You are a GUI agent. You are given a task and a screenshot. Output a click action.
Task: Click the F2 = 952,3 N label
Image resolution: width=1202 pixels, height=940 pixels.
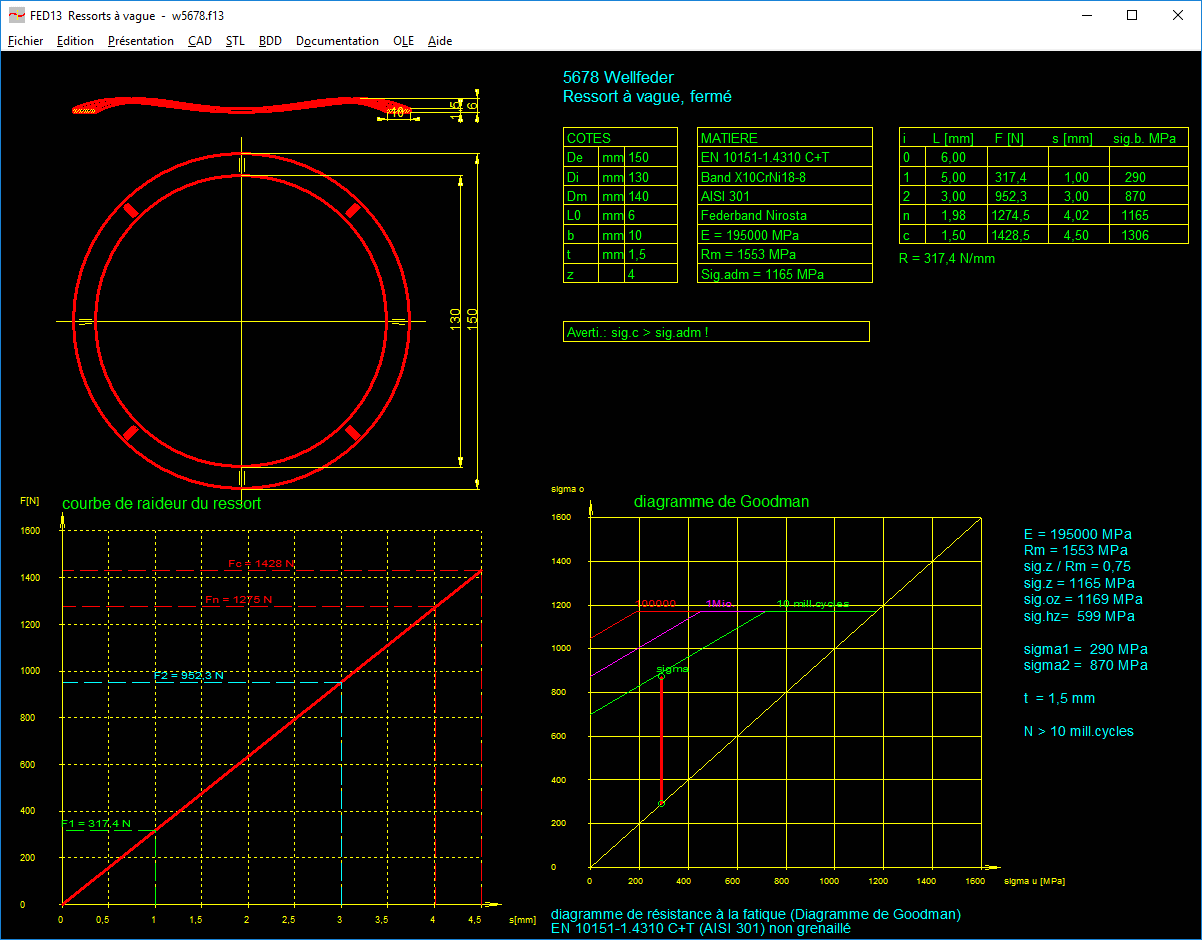coord(188,676)
